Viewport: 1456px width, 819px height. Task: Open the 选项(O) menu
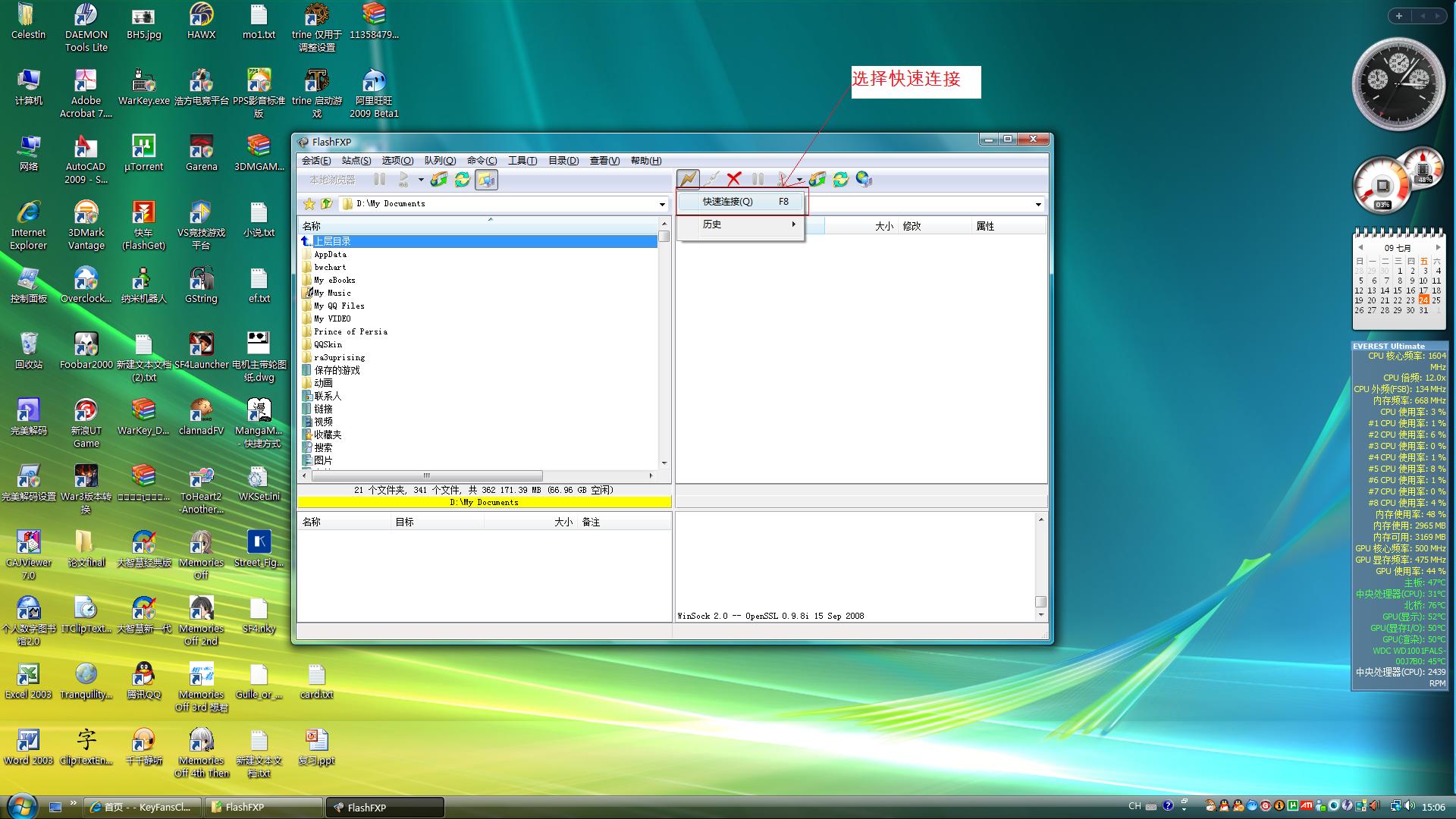click(397, 161)
